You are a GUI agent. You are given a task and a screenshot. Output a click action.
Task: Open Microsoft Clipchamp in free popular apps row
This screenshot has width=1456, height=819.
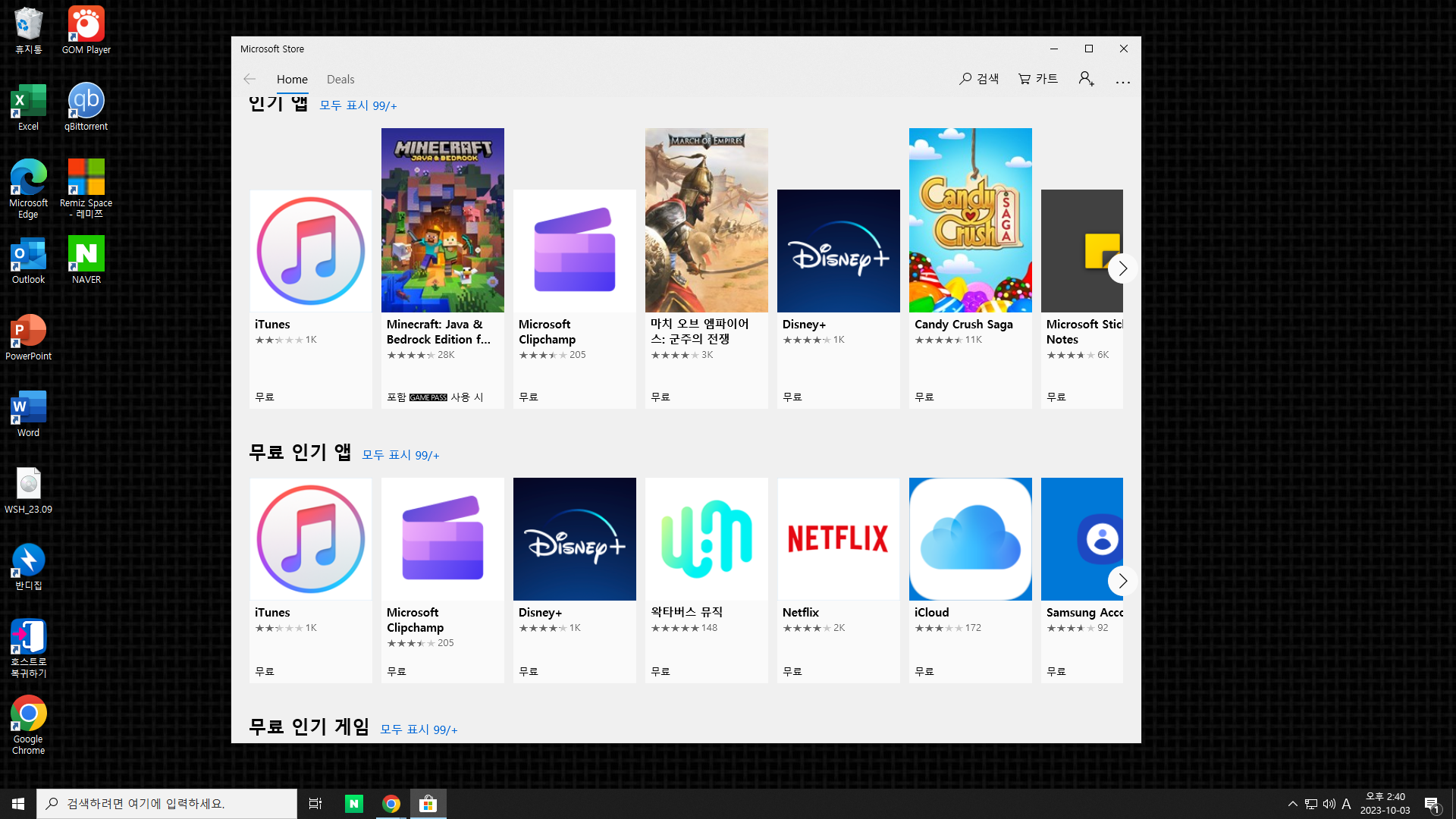[x=443, y=580]
